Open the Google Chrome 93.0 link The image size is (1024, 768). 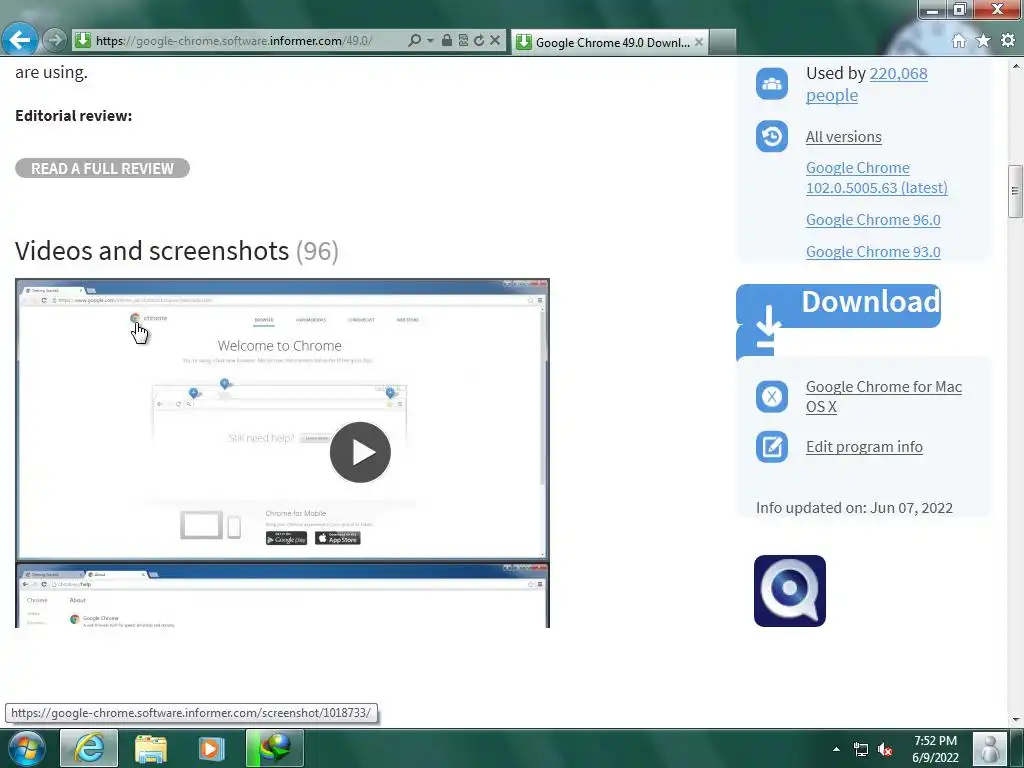tap(873, 251)
